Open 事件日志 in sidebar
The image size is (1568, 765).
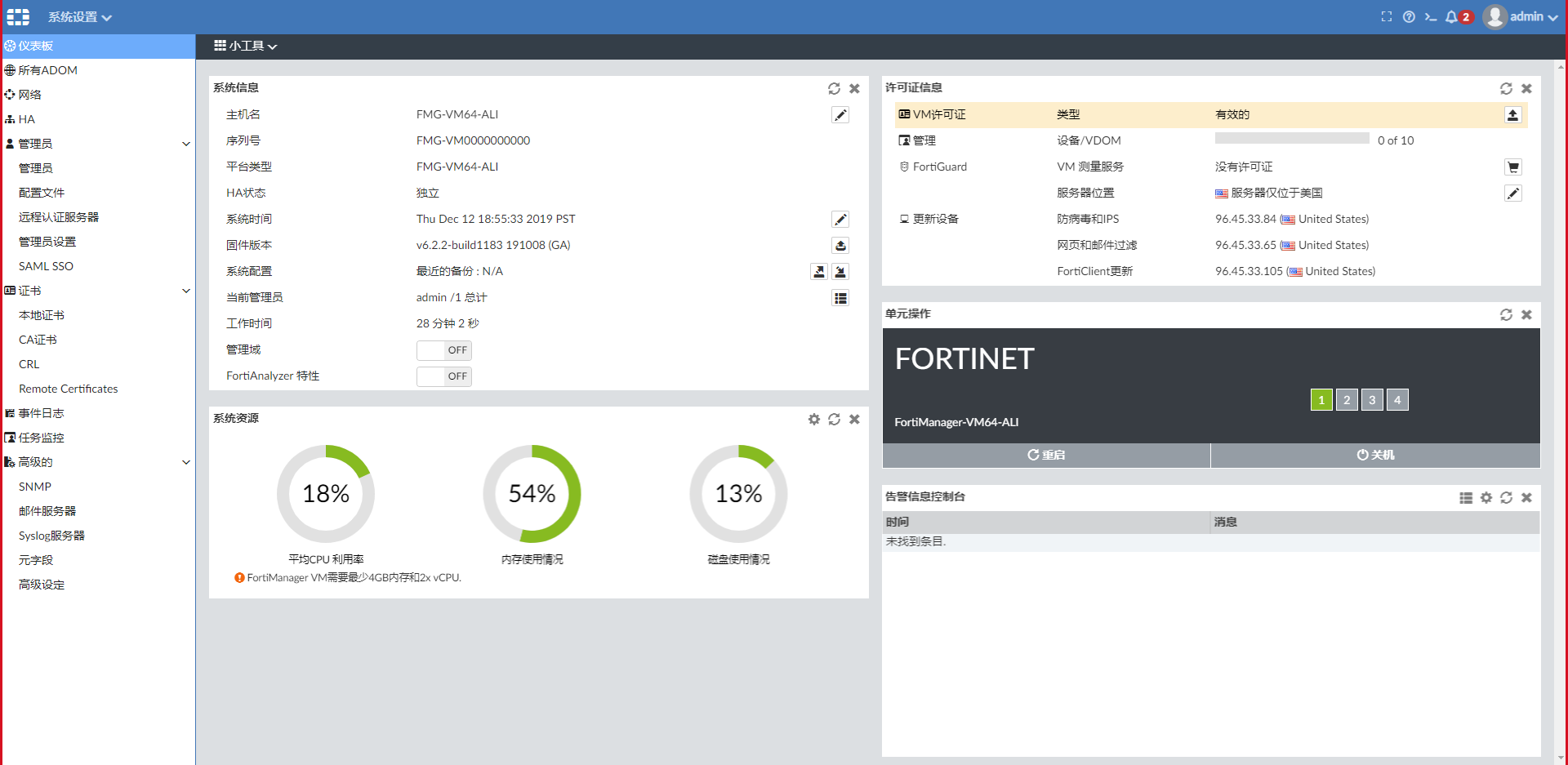(x=98, y=413)
